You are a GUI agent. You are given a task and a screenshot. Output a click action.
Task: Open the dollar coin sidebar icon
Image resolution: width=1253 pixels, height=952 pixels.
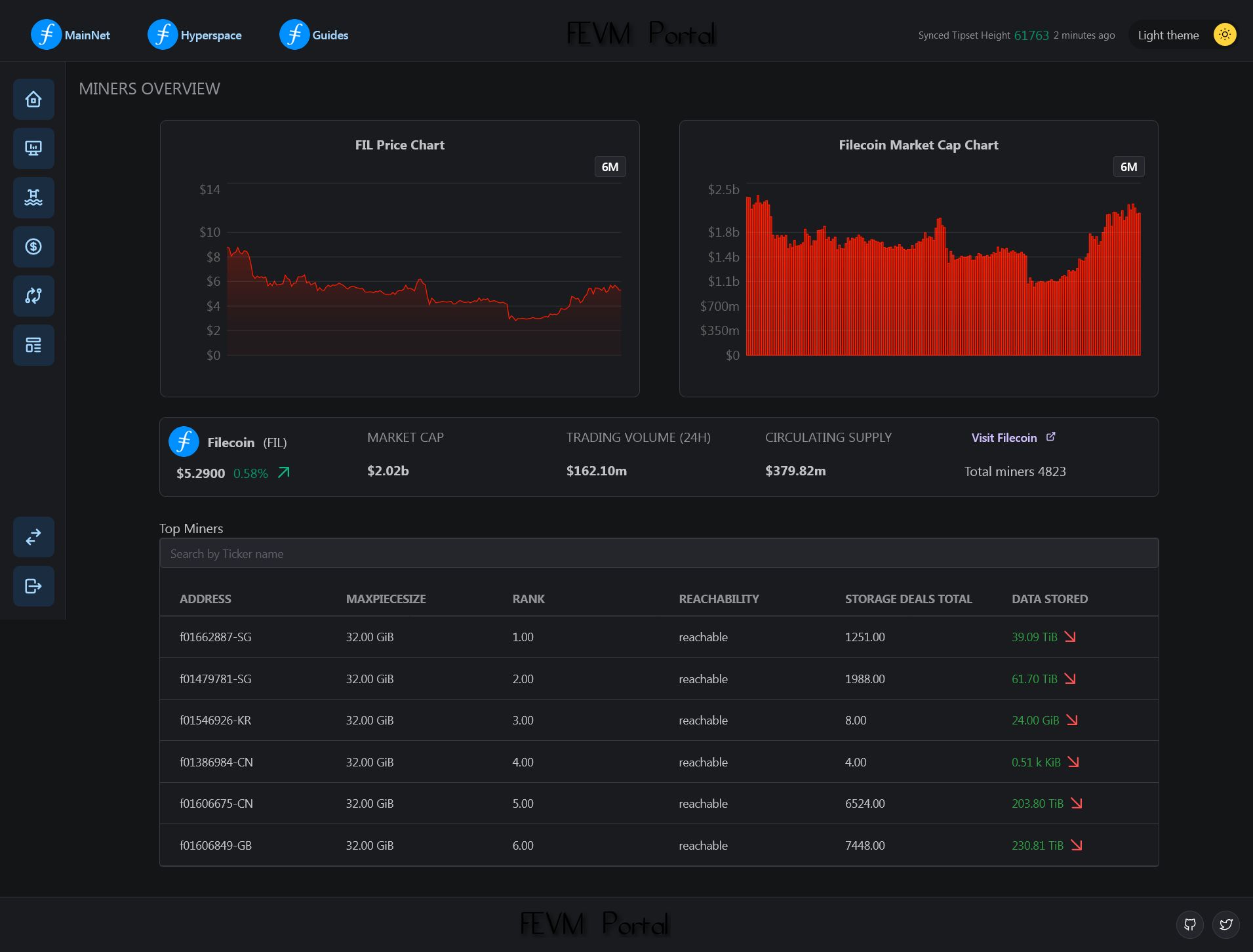coord(33,247)
